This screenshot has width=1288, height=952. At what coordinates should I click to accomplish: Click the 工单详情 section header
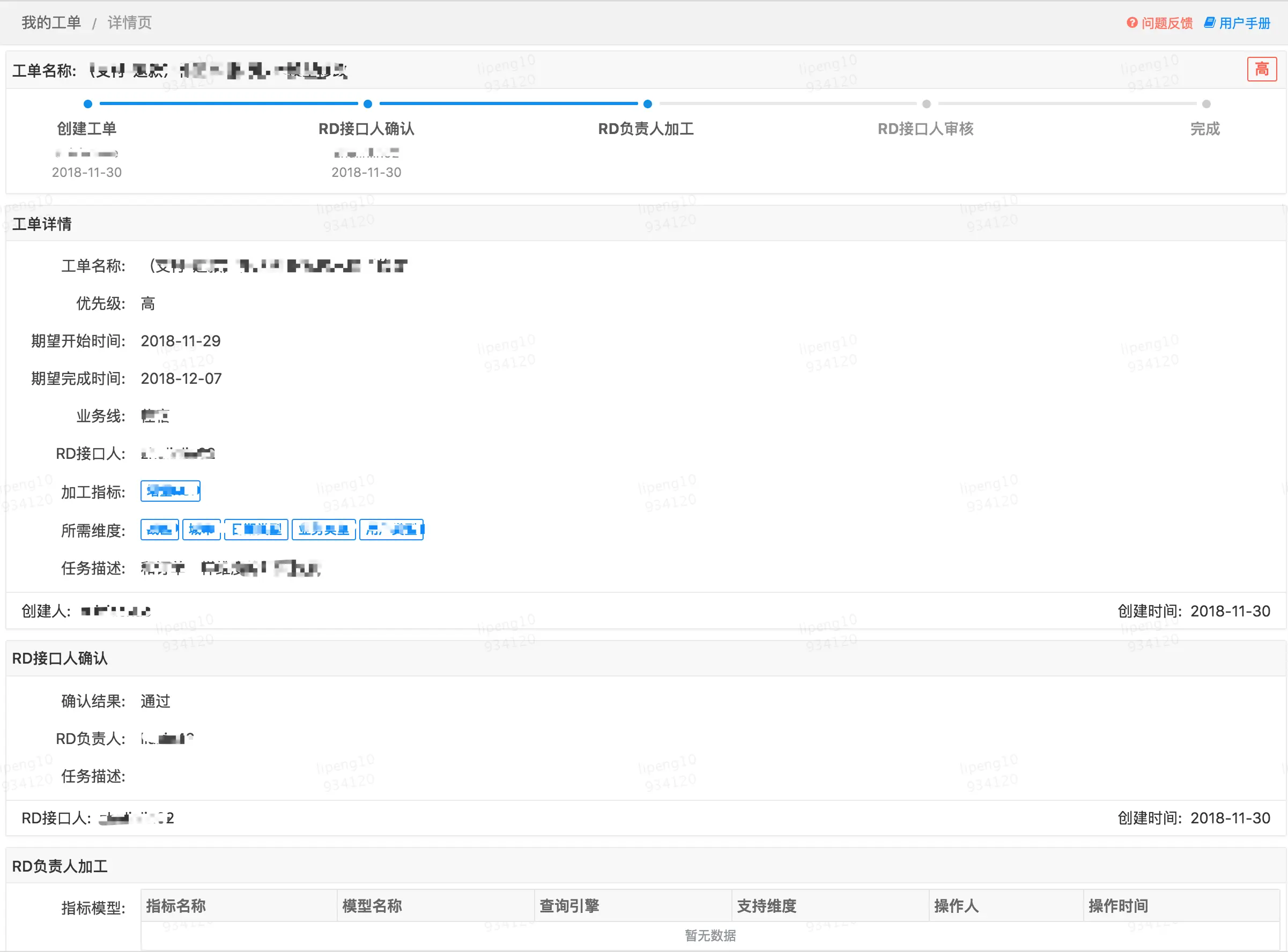point(42,224)
